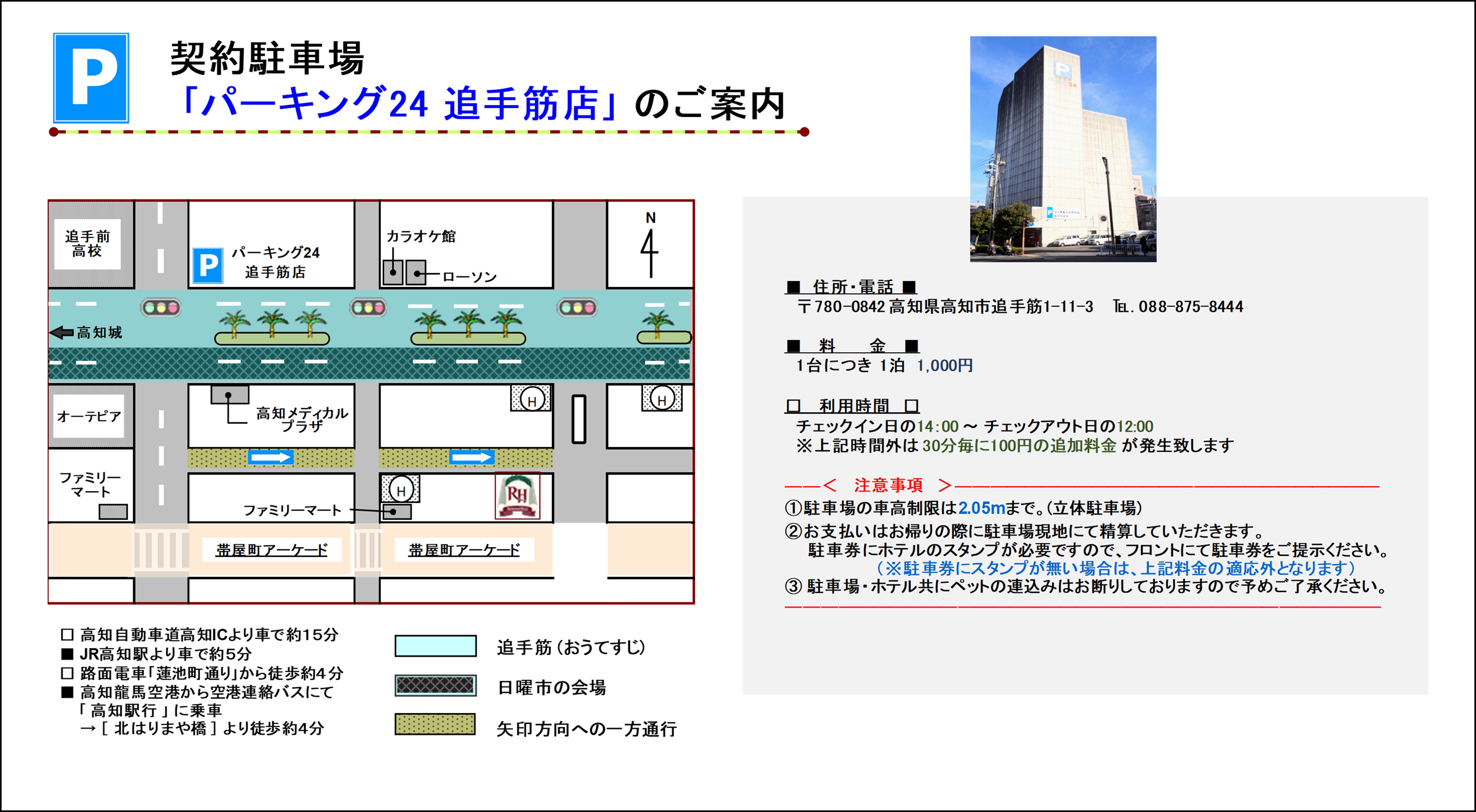Click the traffic light nearest the compass
Viewport: 1476px width, 812px height.
pos(577,308)
